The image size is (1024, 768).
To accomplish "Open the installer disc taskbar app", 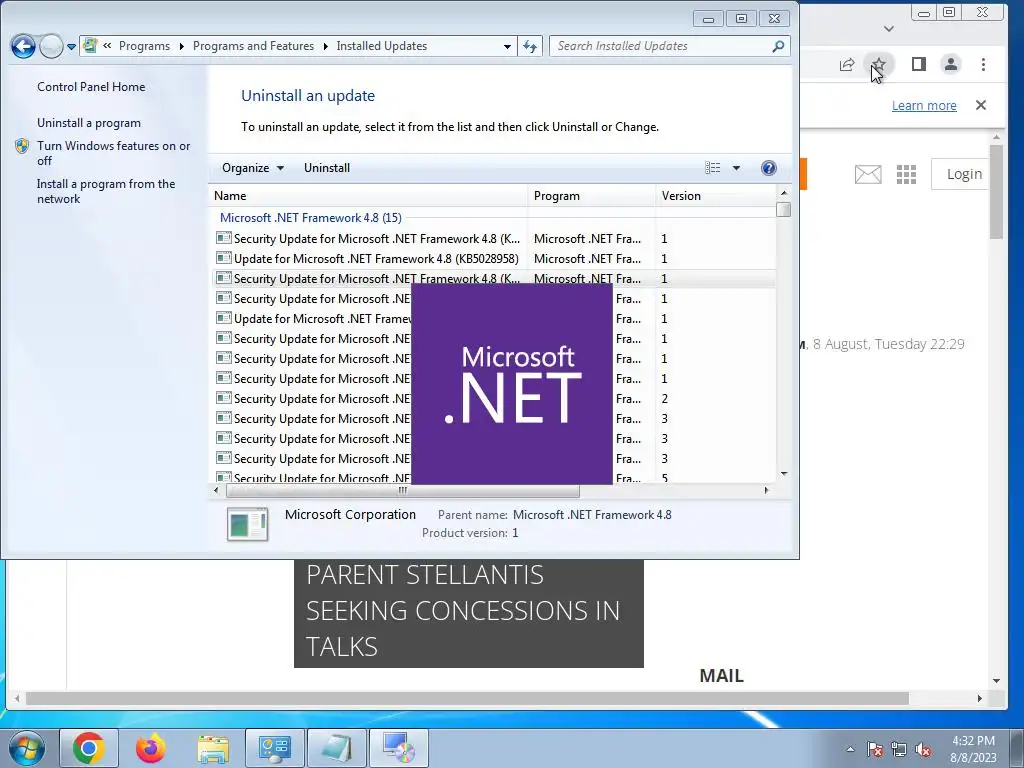I will click(399, 748).
